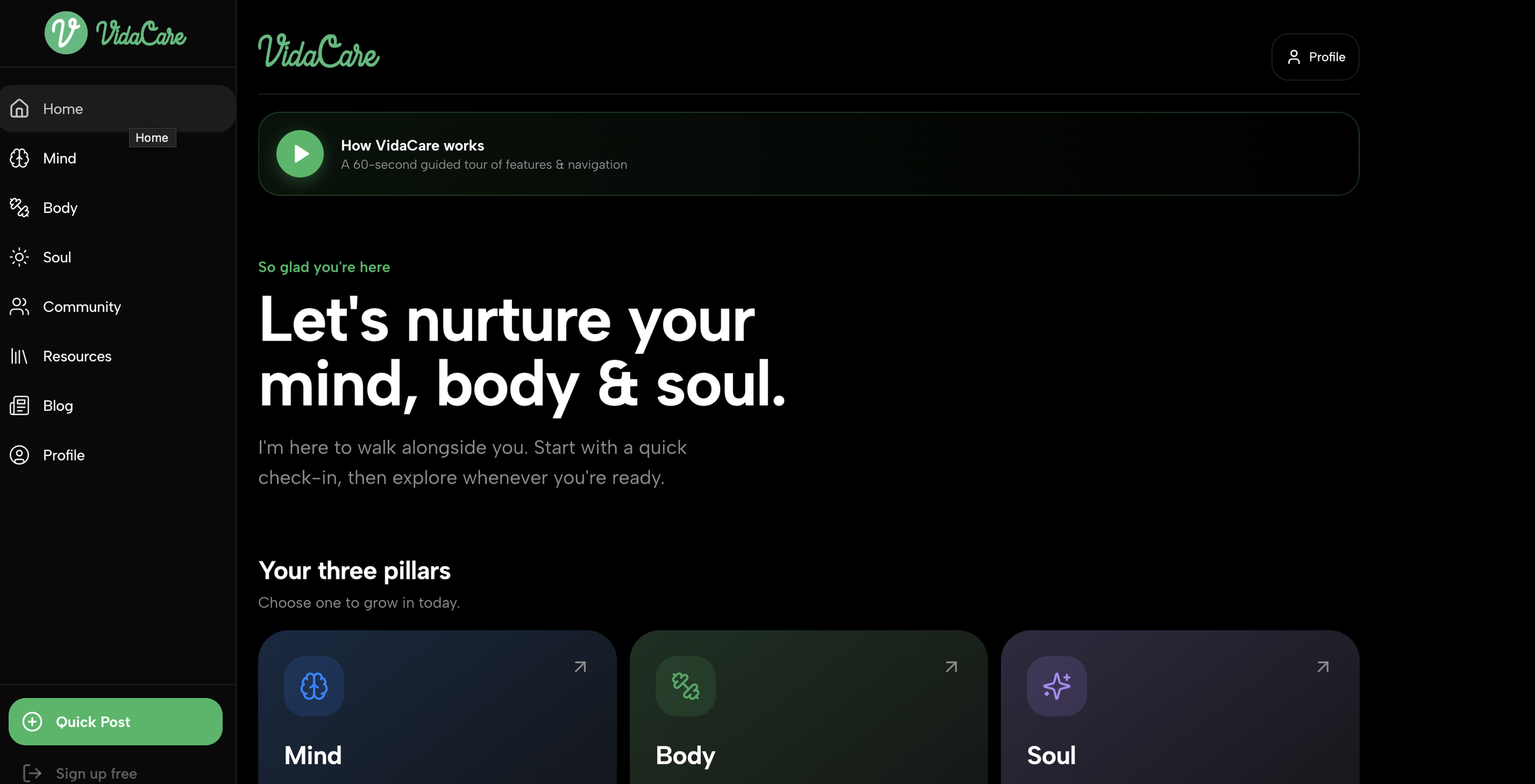Screen dimensions: 1535x784
Task: Play the How VidaCare works tour video
Action: point(300,153)
